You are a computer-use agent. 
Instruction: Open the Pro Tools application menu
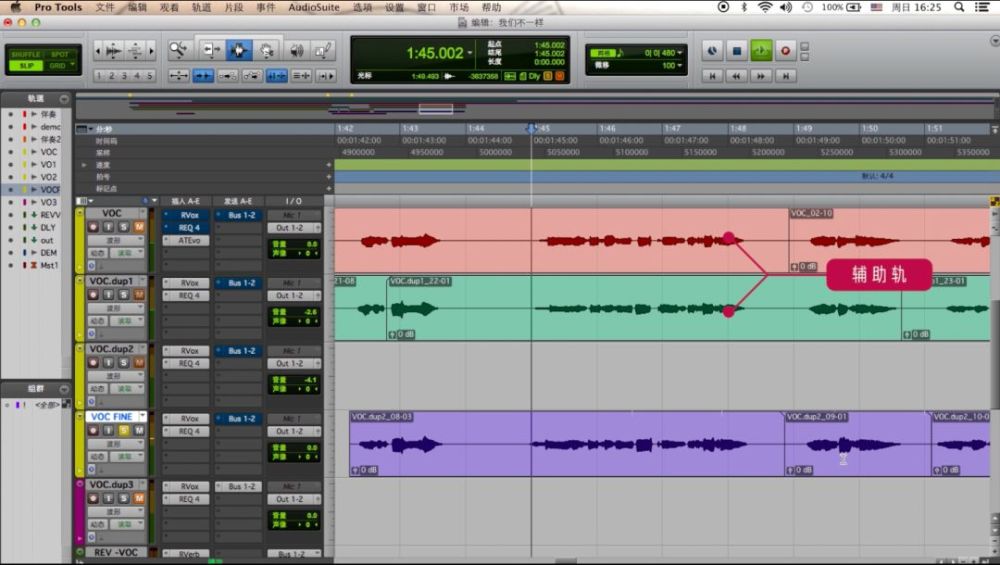pos(58,7)
